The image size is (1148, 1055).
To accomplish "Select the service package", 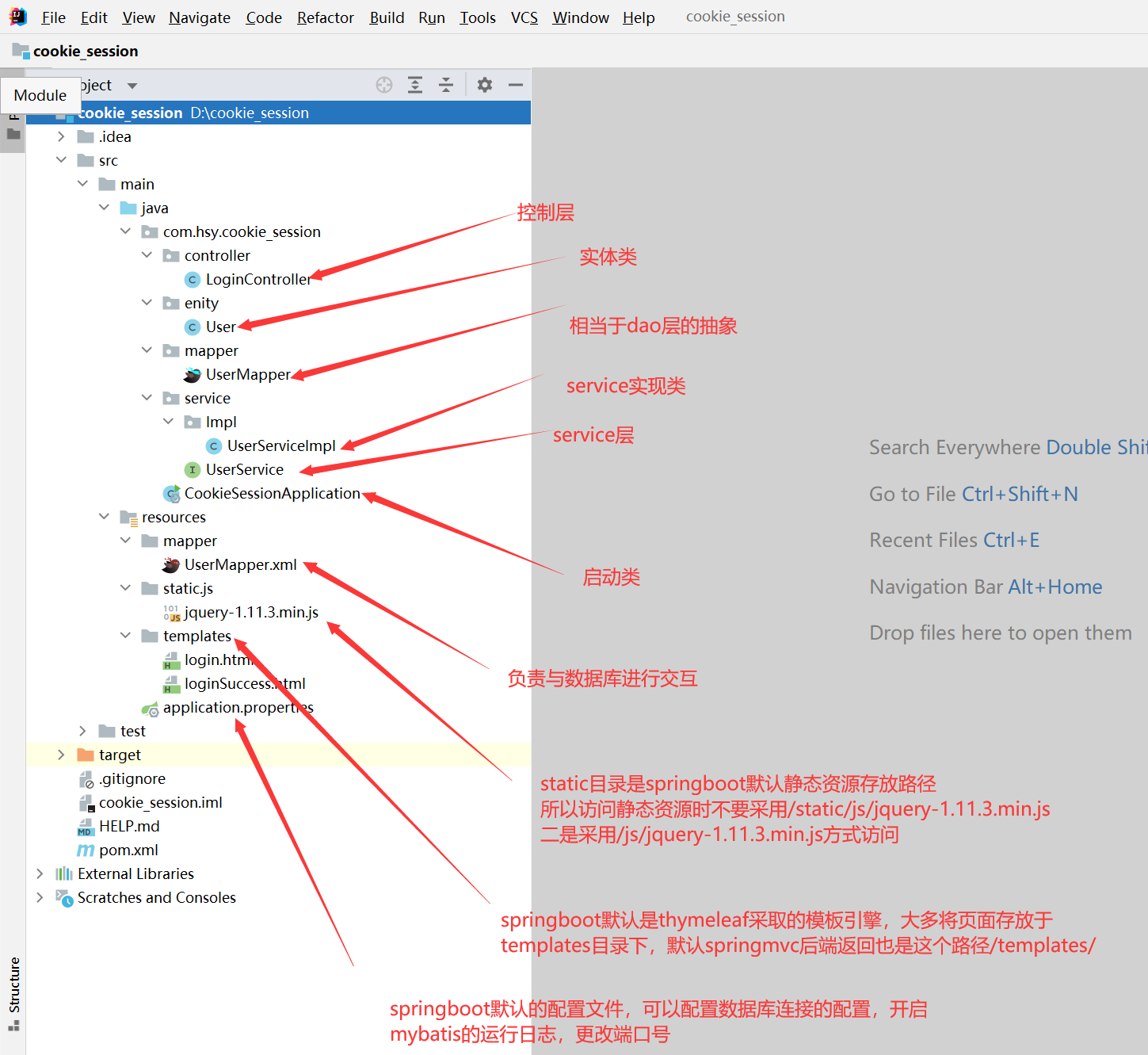I will [208, 398].
